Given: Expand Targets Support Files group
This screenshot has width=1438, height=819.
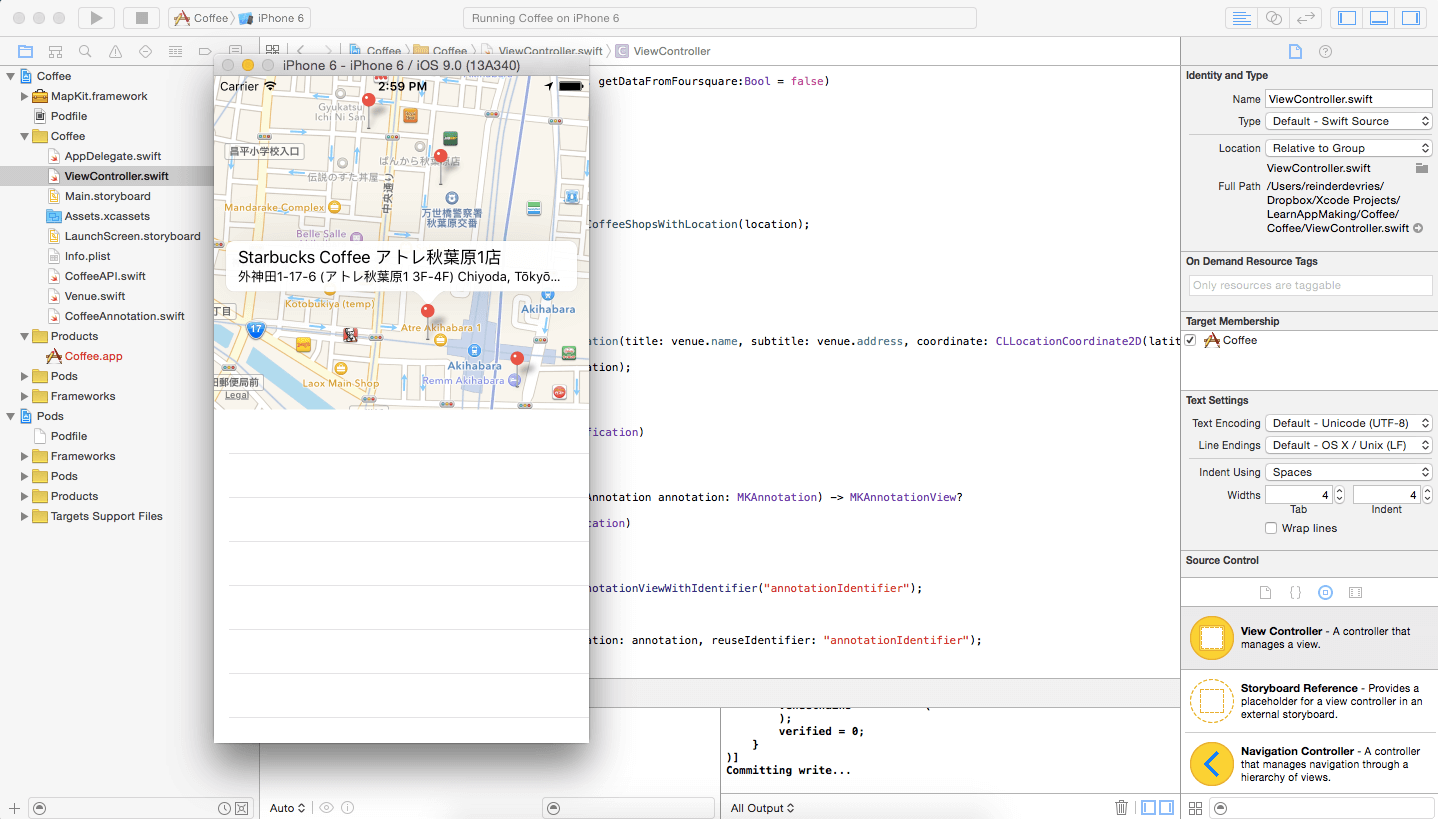Looking at the screenshot, I should coord(25,516).
